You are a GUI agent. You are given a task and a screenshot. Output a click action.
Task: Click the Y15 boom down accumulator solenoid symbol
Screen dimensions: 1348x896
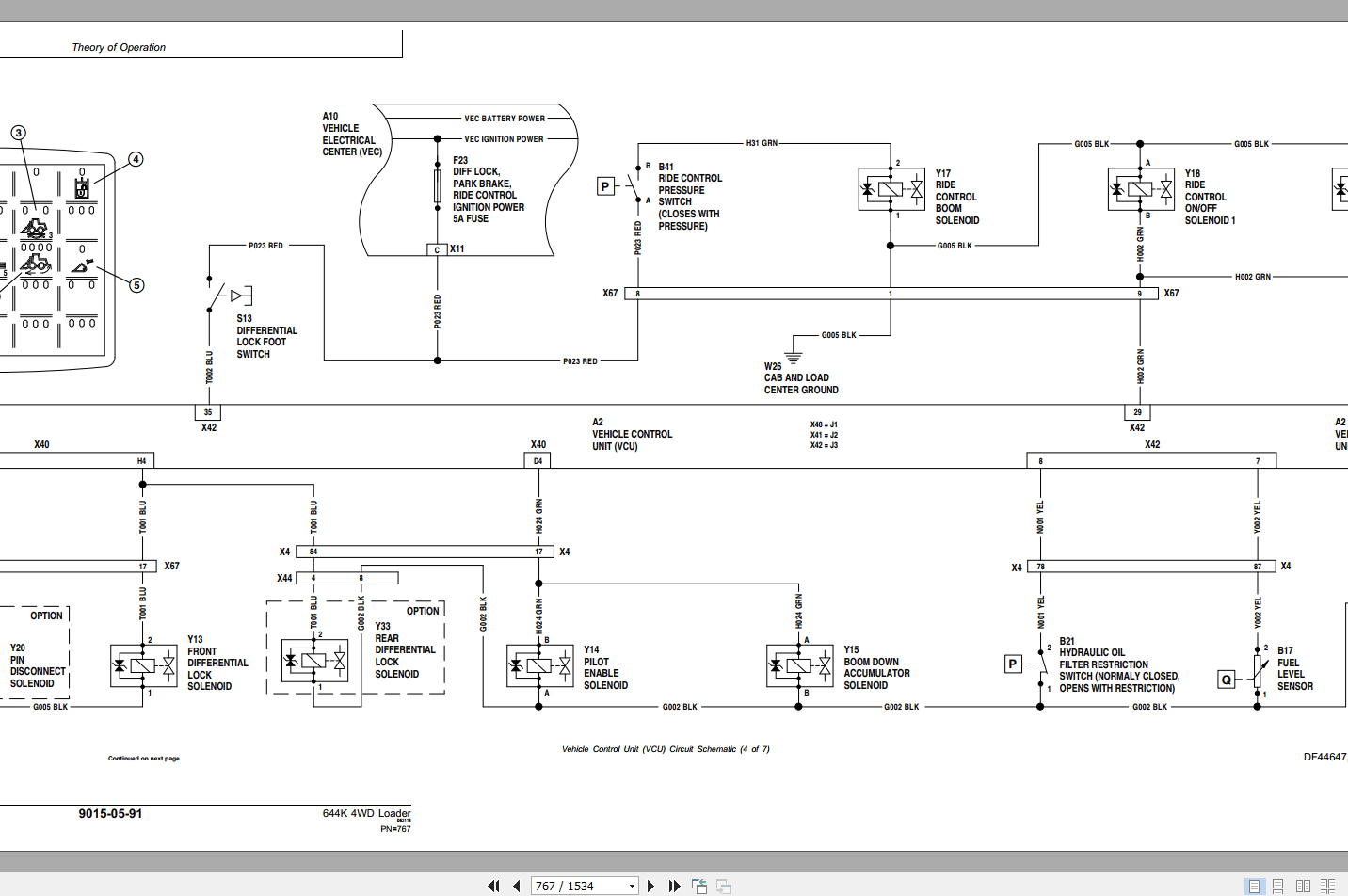(x=800, y=665)
